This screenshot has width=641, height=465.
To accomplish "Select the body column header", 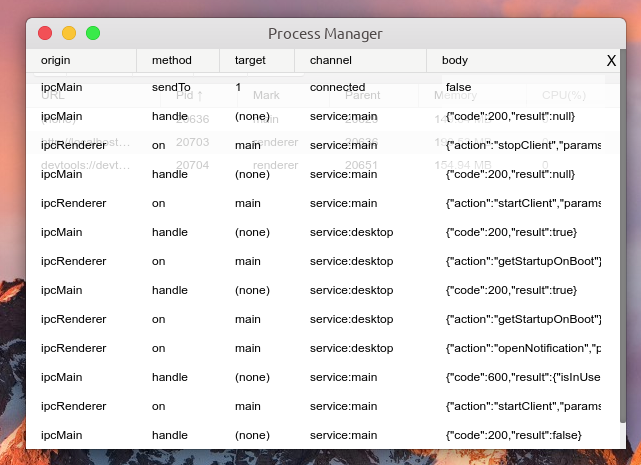I will 455,60.
